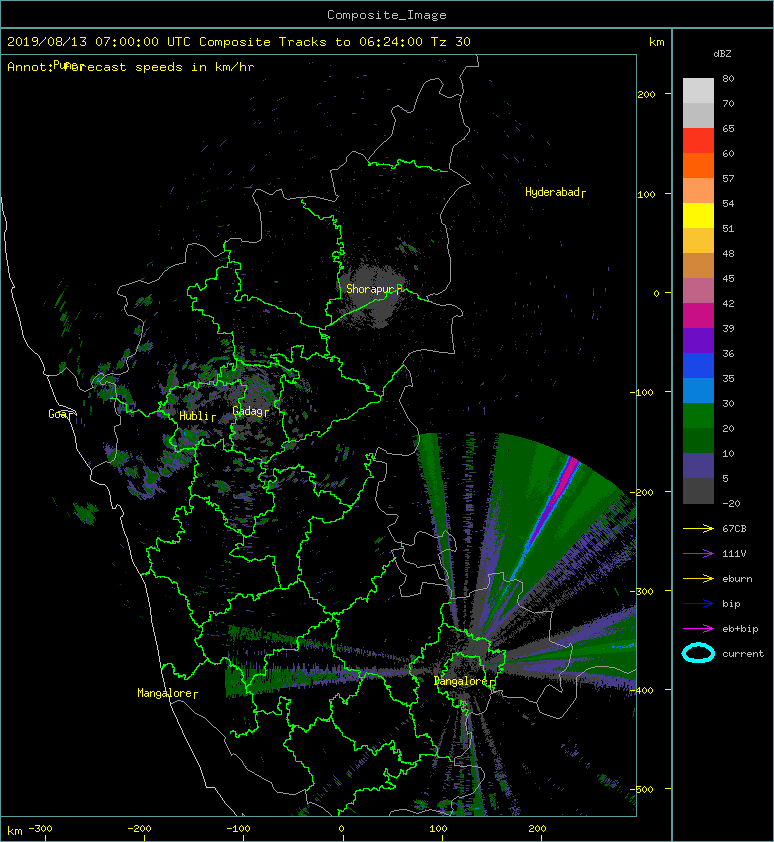This screenshot has height=842, width=774.
Task: Click the -400 tick on right axis
Action: pyautogui.click(x=641, y=690)
